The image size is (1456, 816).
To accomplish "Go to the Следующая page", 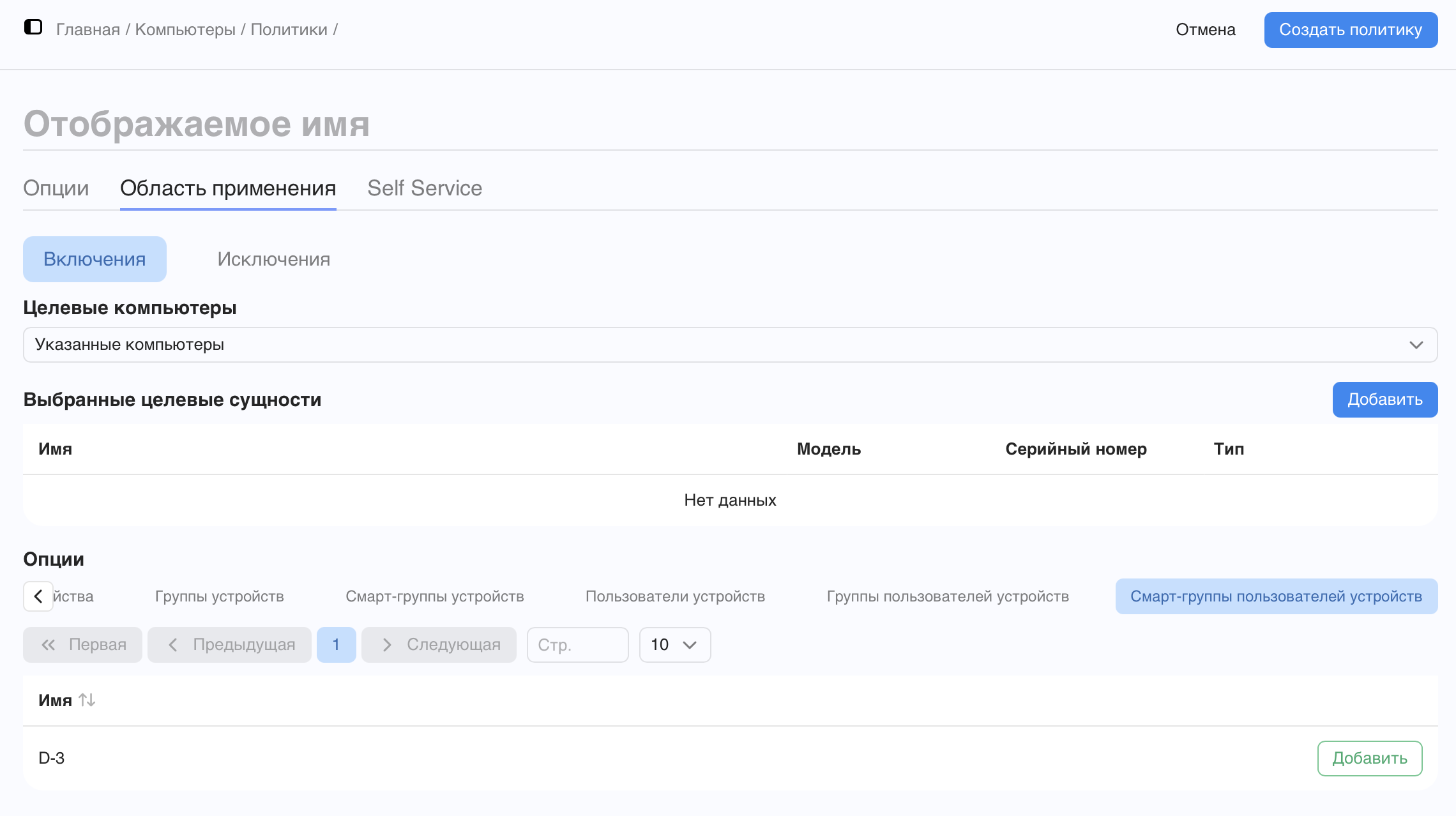I will coord(439,645).
